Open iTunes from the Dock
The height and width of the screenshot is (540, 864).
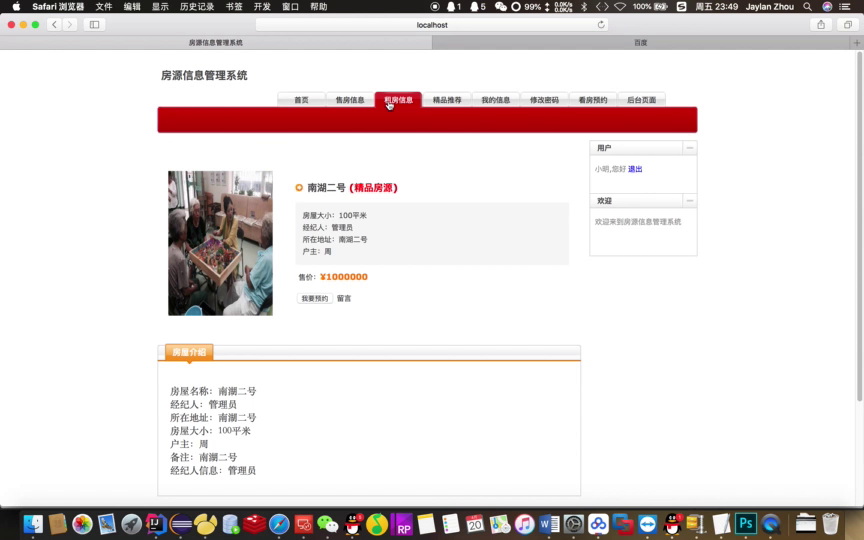click(x=524, y=523)
